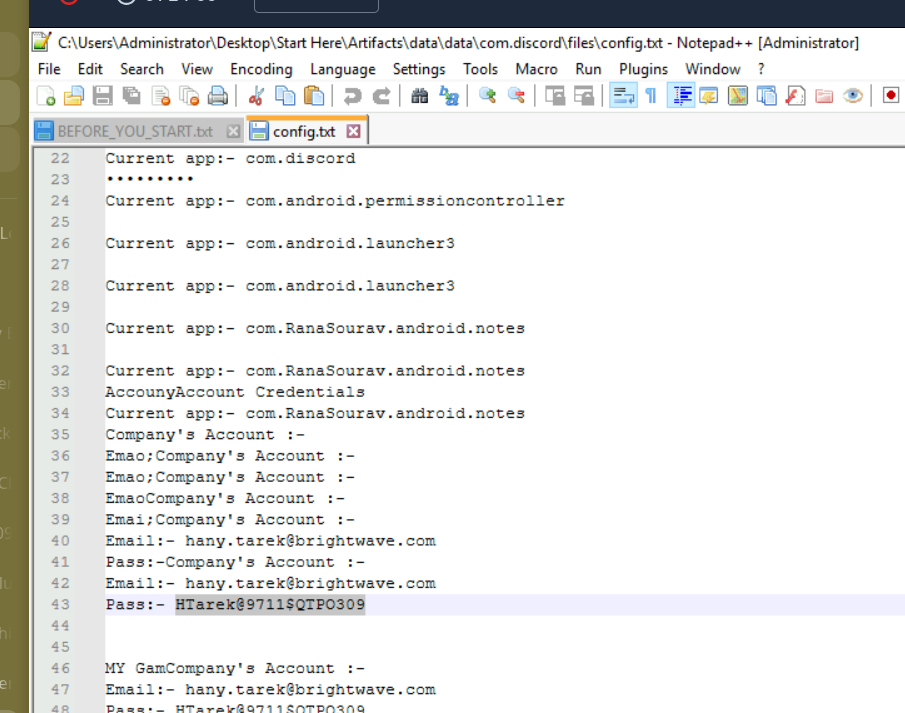The image size is (905, 713).
Task: Open the Encoding menu
Action: 261,69
